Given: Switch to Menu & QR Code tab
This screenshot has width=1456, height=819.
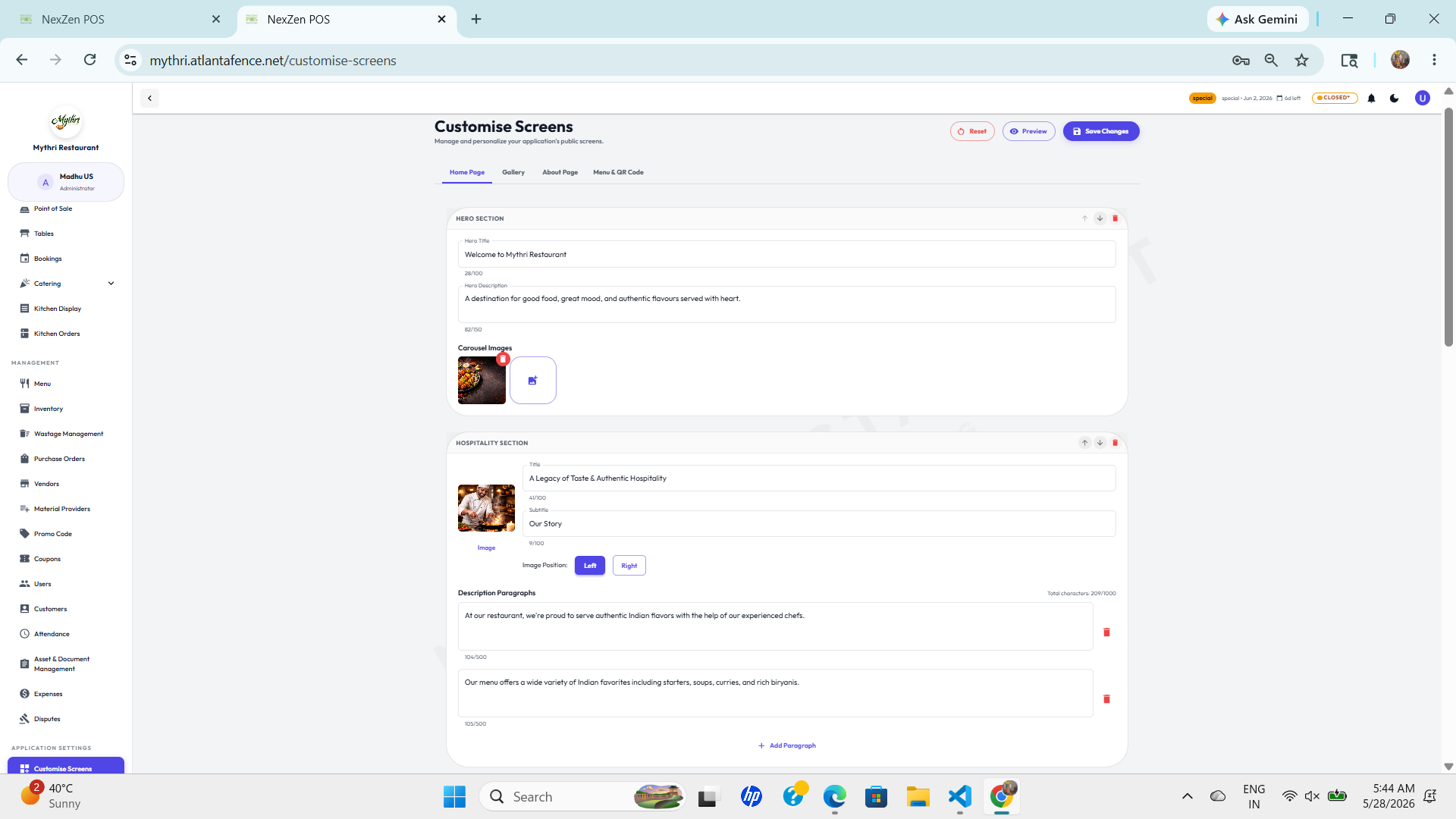Looking at the screenshot, I should pos(618,172).
